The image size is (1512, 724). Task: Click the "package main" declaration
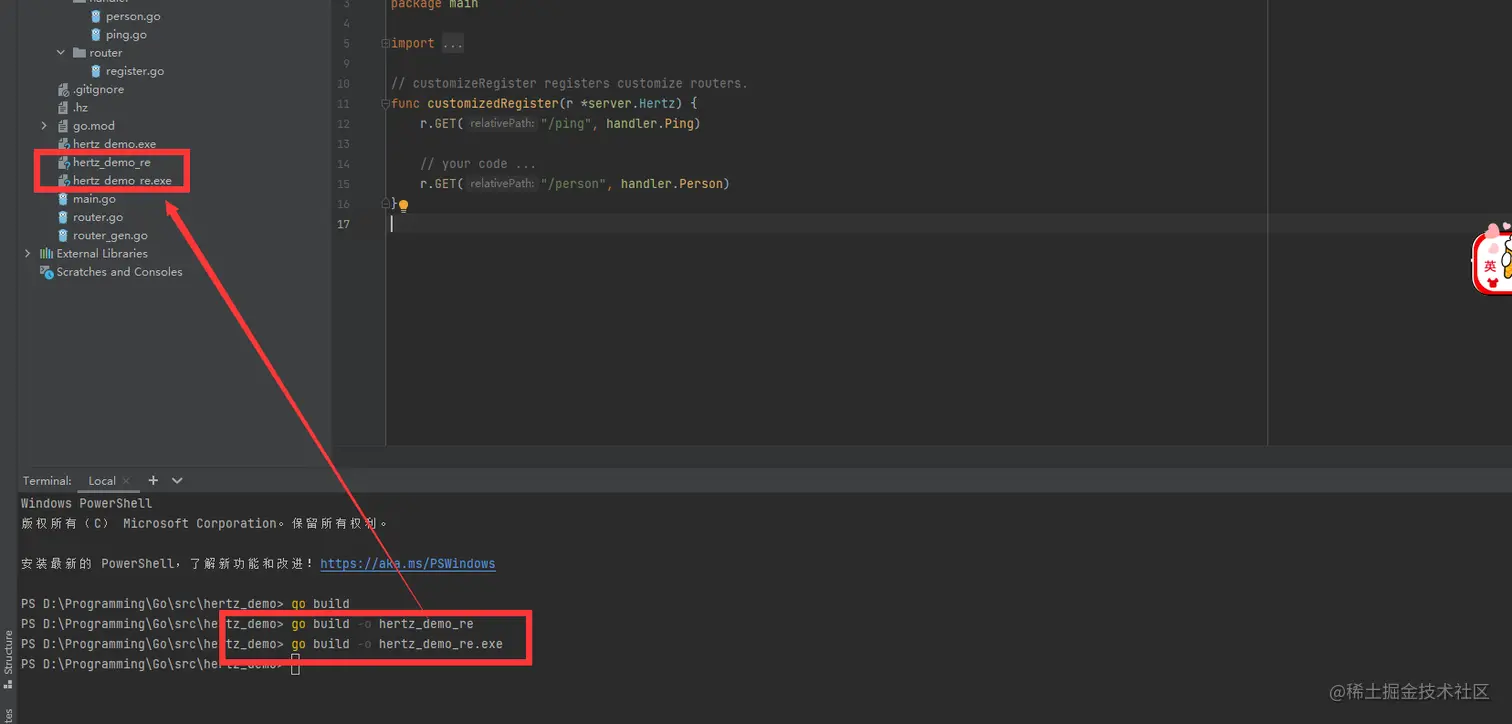[434, 5]
